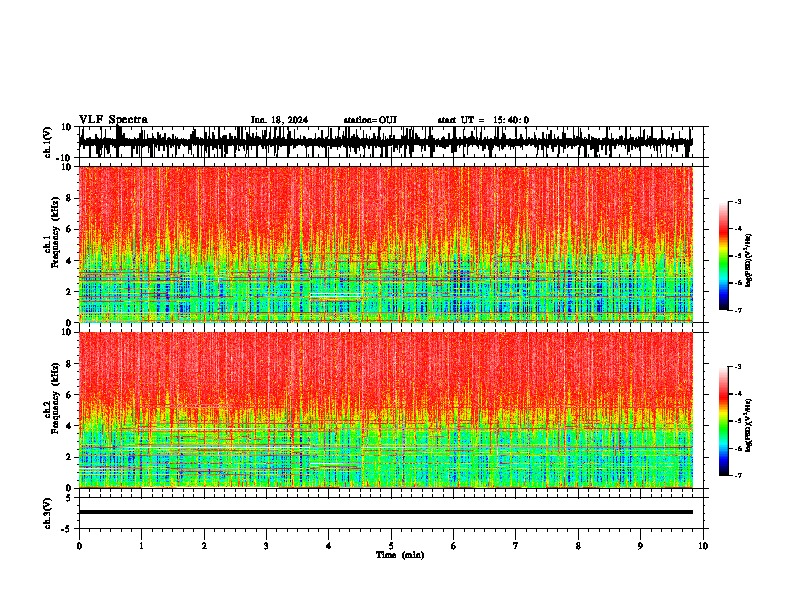This screenshot has width=792, height=612.
Task: Click the '-7' label below ch.2 color bar
Action: tap(738, 476)
